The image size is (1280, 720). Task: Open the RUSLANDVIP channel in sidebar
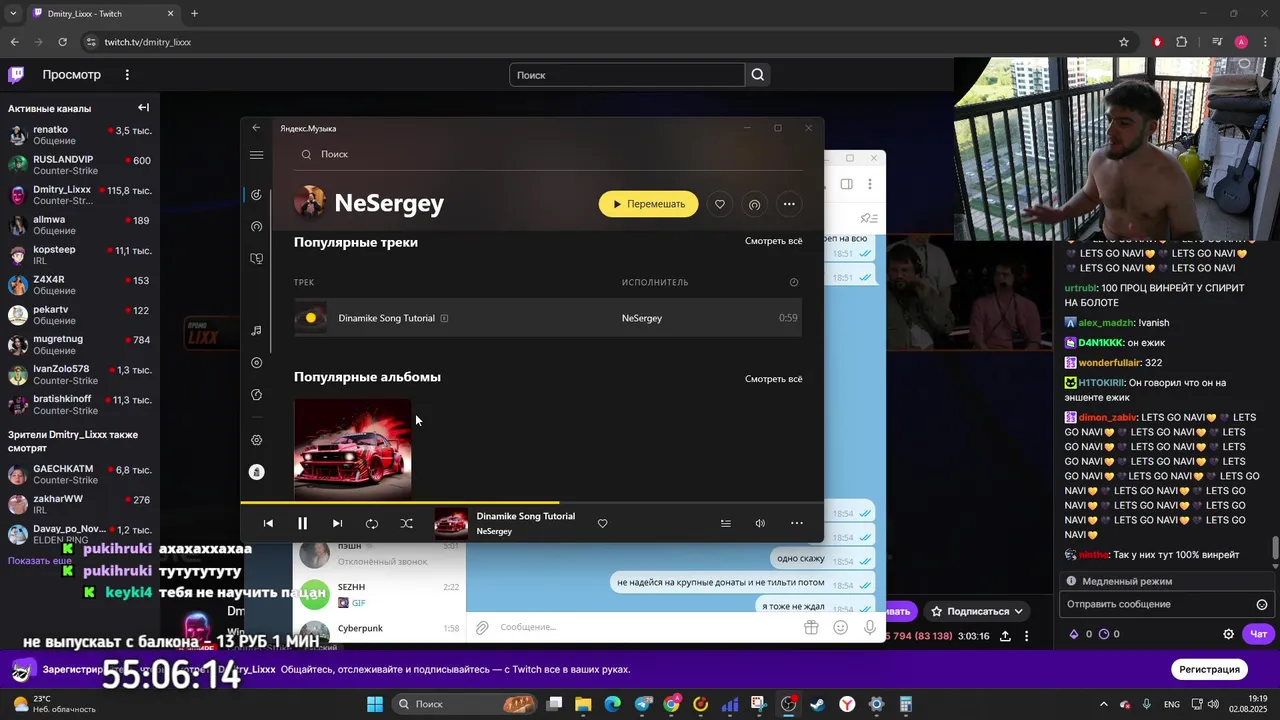[x=80, y=166]
